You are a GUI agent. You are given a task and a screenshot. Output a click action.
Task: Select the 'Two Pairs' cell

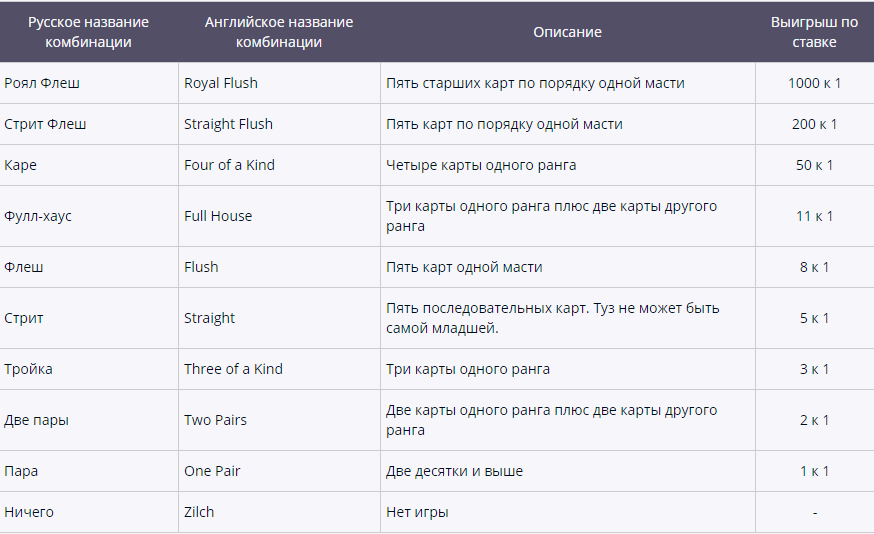point(215,420)
